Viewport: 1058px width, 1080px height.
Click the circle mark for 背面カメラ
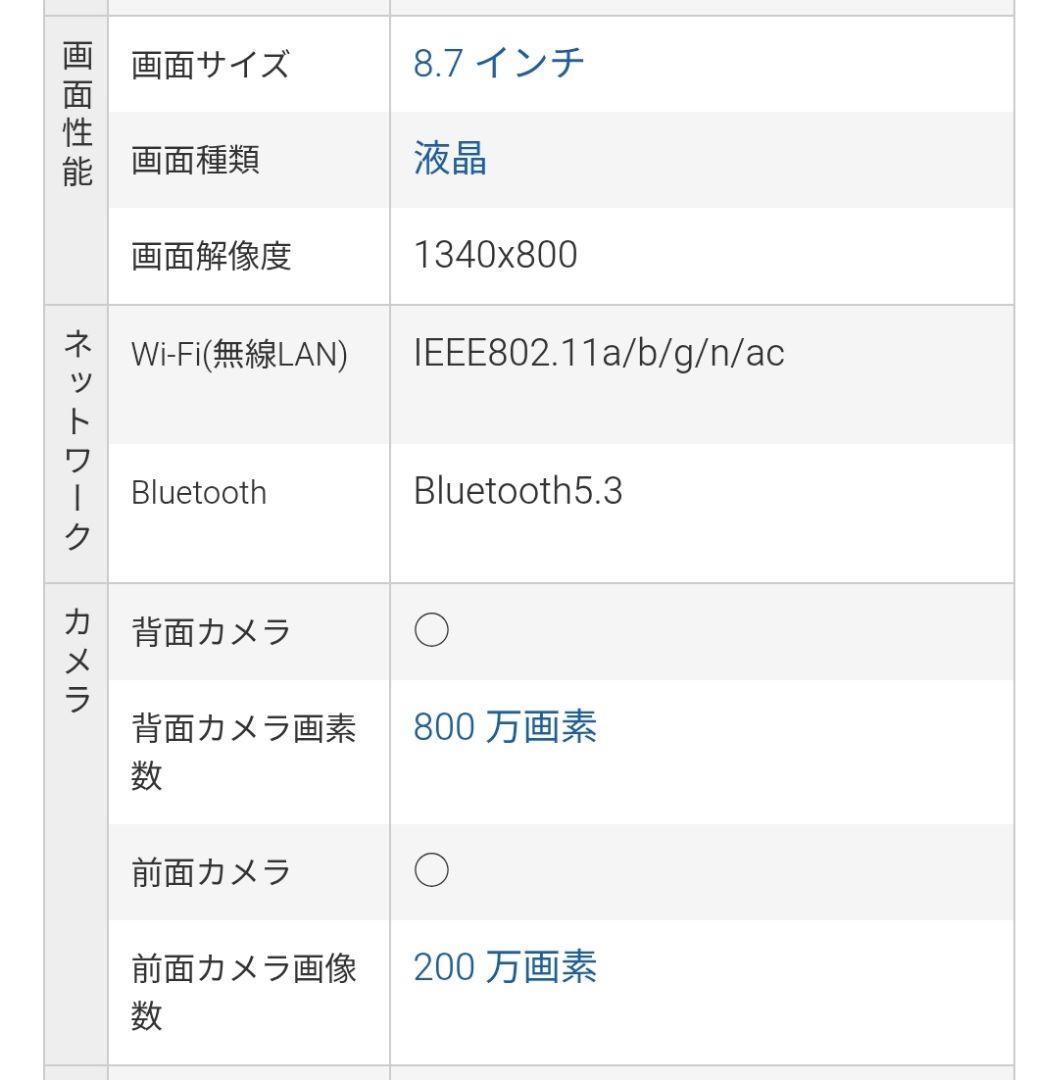tap(431, 631)
